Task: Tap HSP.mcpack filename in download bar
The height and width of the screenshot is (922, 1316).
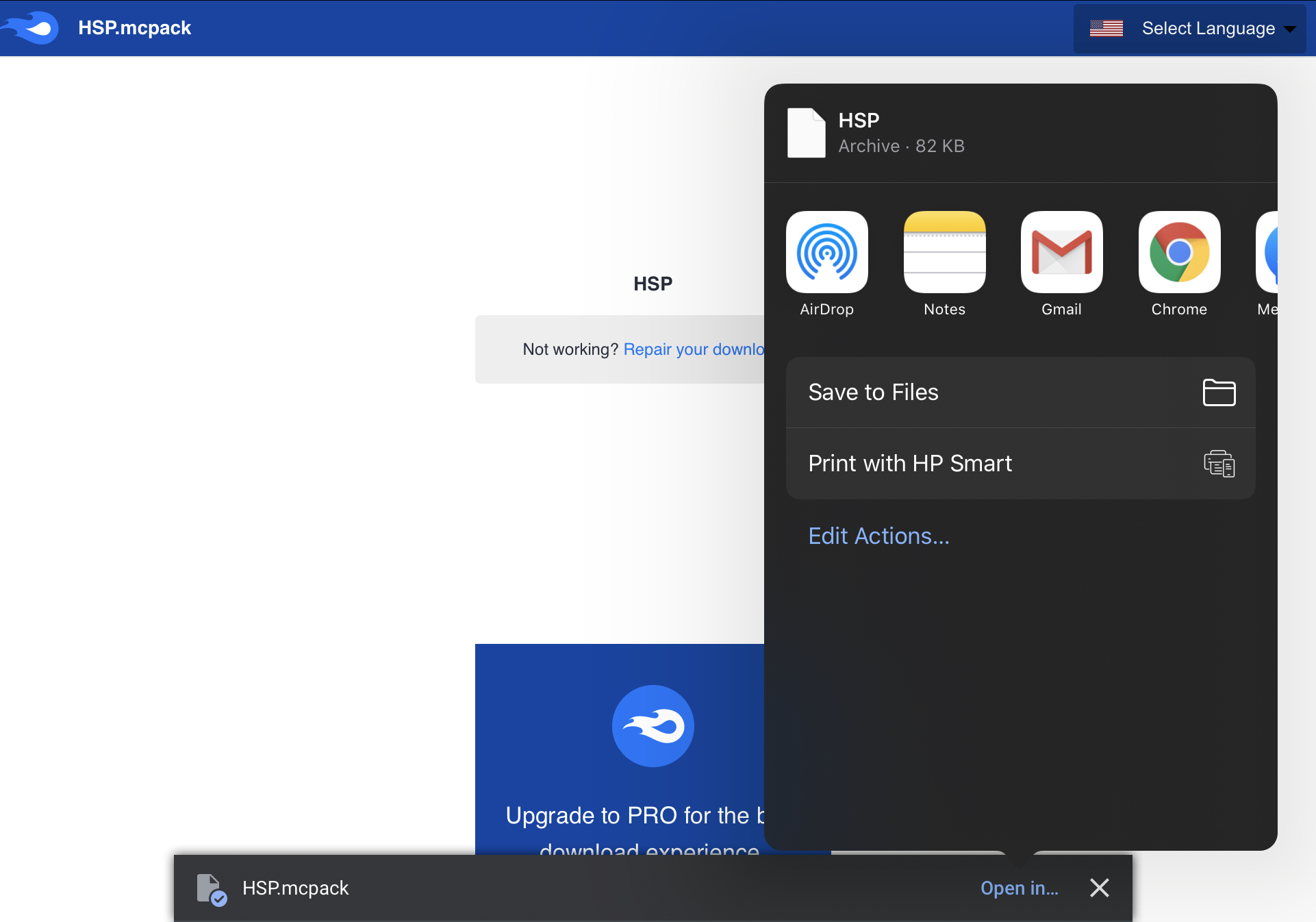Action: coord(295,888)
